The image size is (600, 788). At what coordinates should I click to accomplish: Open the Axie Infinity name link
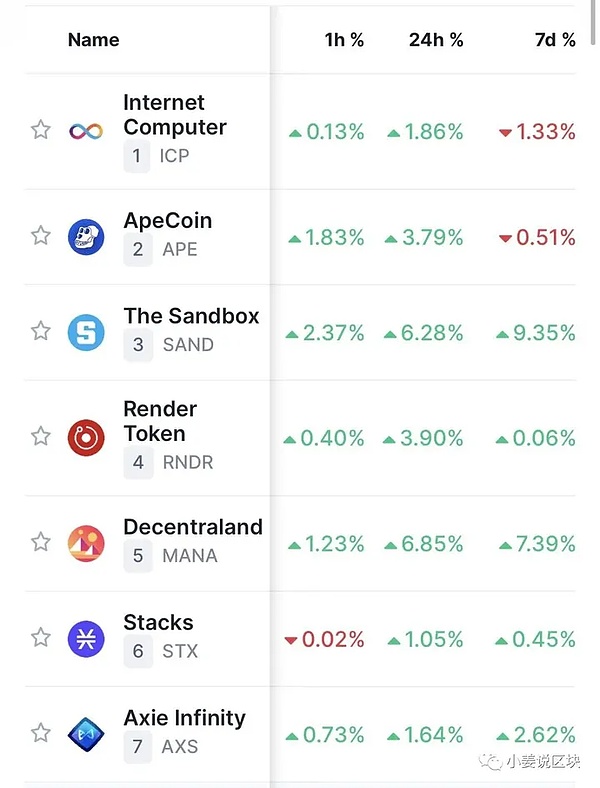[x=184, y=718]
